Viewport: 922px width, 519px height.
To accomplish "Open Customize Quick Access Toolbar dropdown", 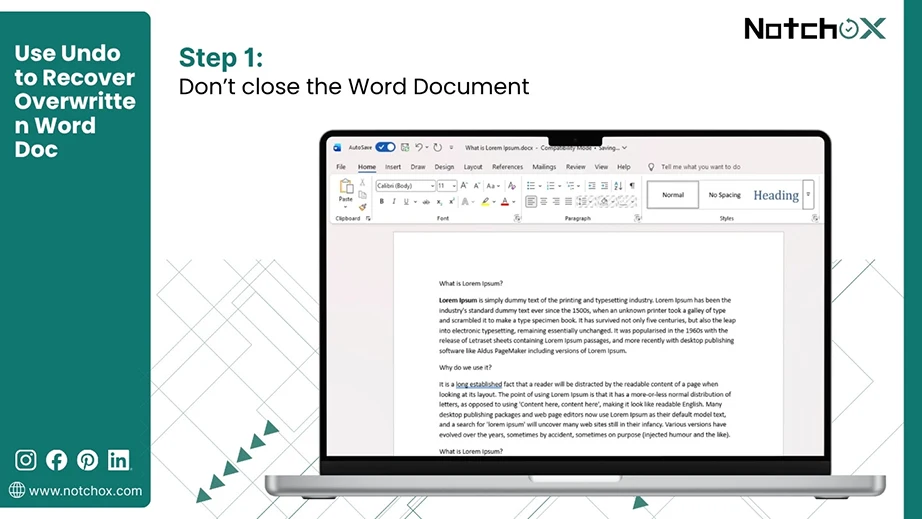I will pos(452,148).
